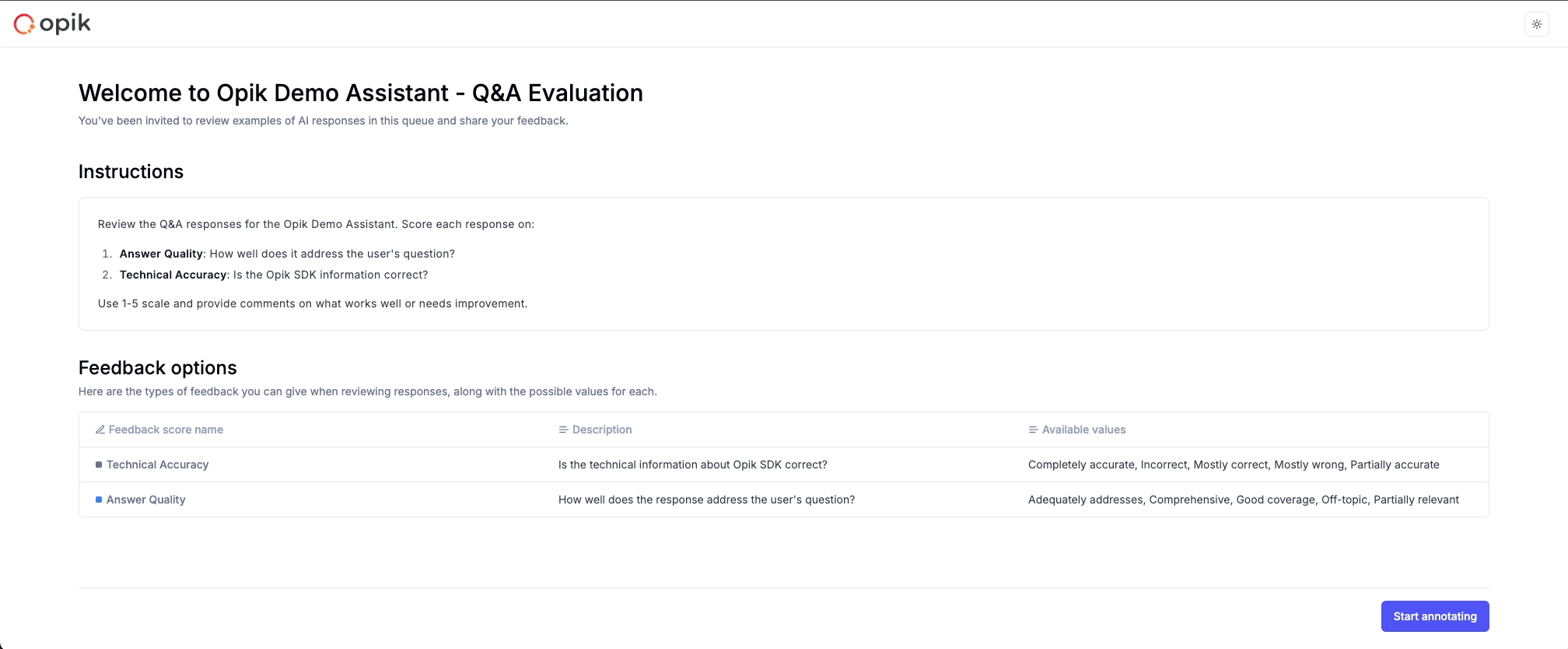The image size is (1568, 649).
Task: Click the Feedback score name column header
Action: (166, 430)
